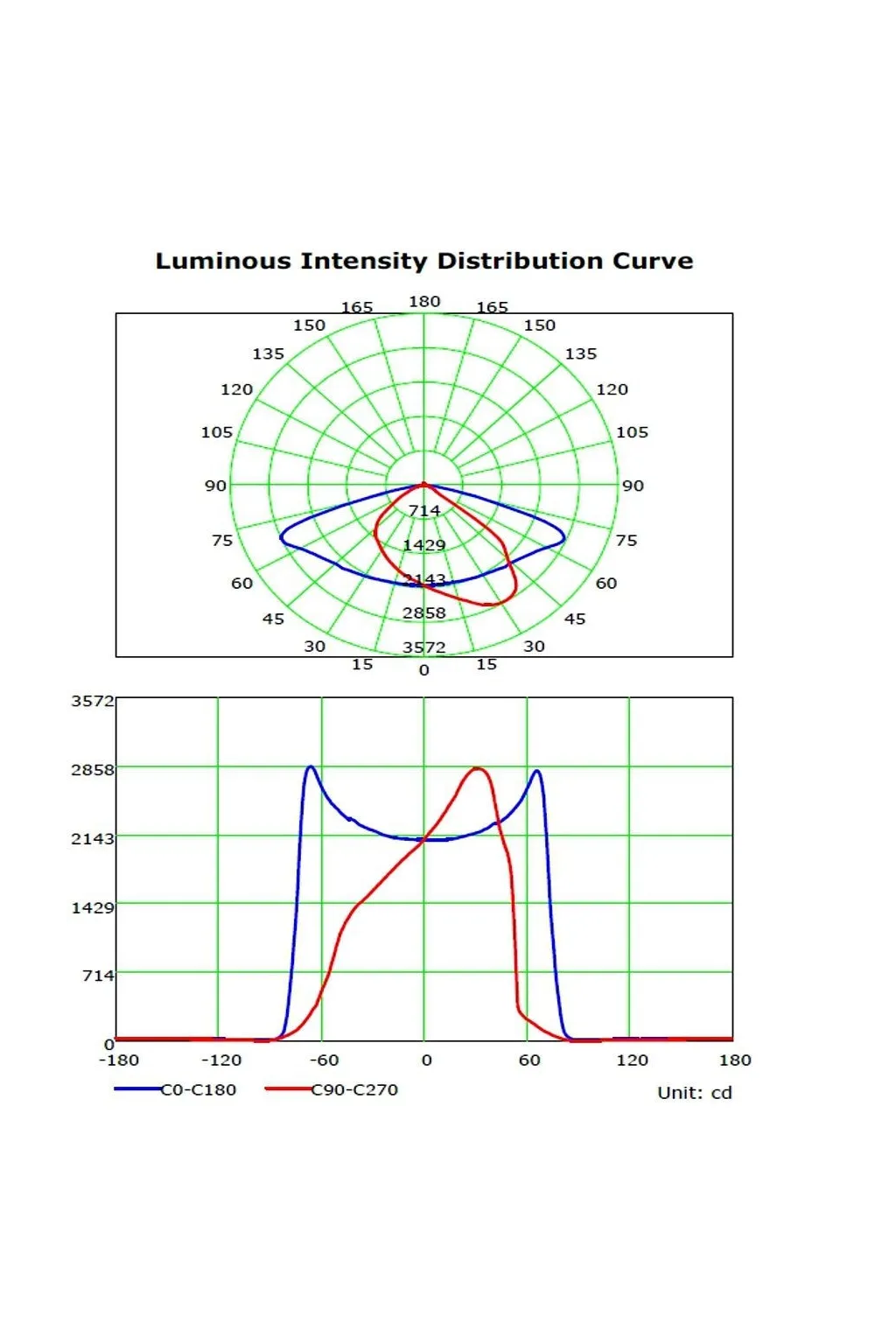Screen dimensions: 896x1344
Task: Click the 0 label below the polar plot
Action: pos(424,670)
